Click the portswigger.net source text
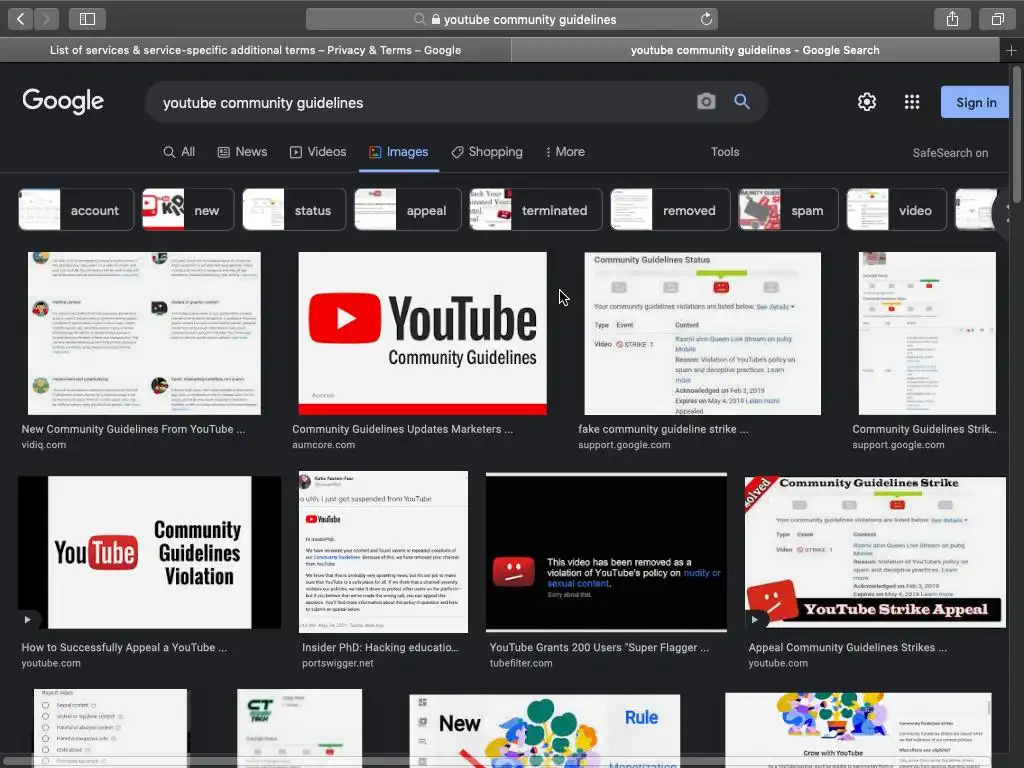Viewport: 1024px width, 768px height. pyautogui.click(x=338, y=663)
